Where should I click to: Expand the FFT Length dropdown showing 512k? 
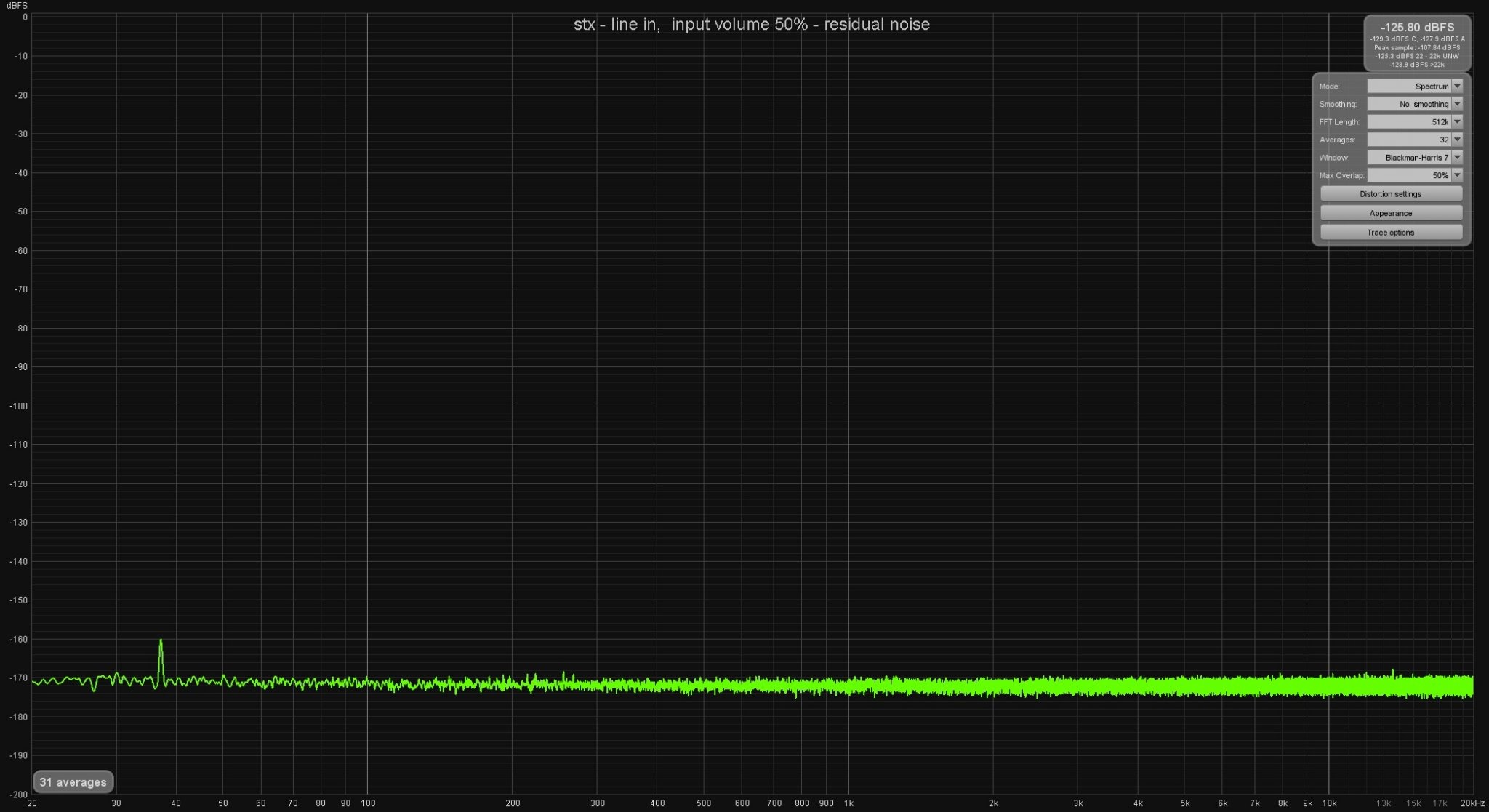pos(1414,121)
